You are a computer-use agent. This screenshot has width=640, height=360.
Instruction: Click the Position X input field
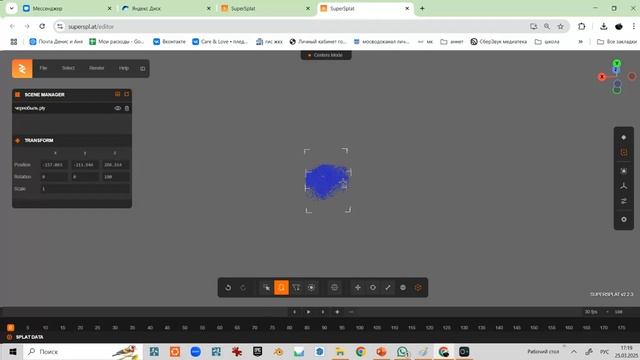(54, 165)
